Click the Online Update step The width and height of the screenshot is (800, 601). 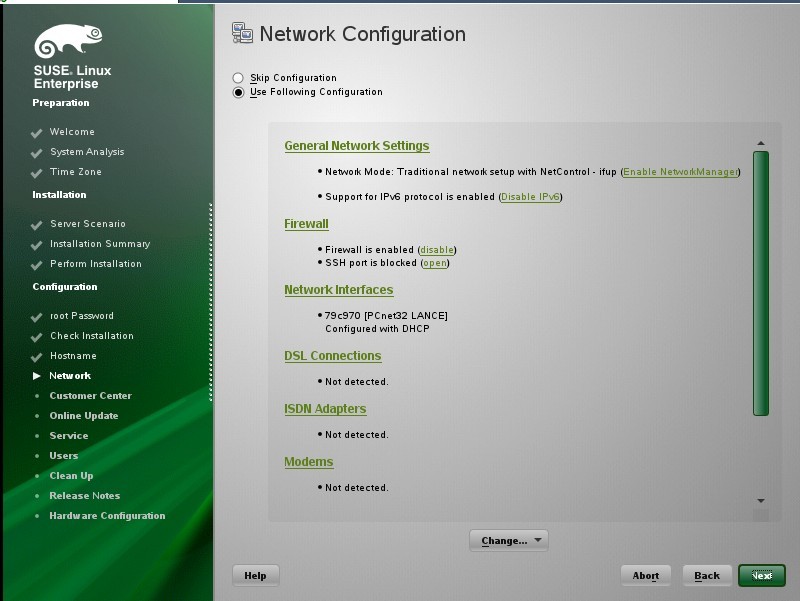click(x=84, y=416)
